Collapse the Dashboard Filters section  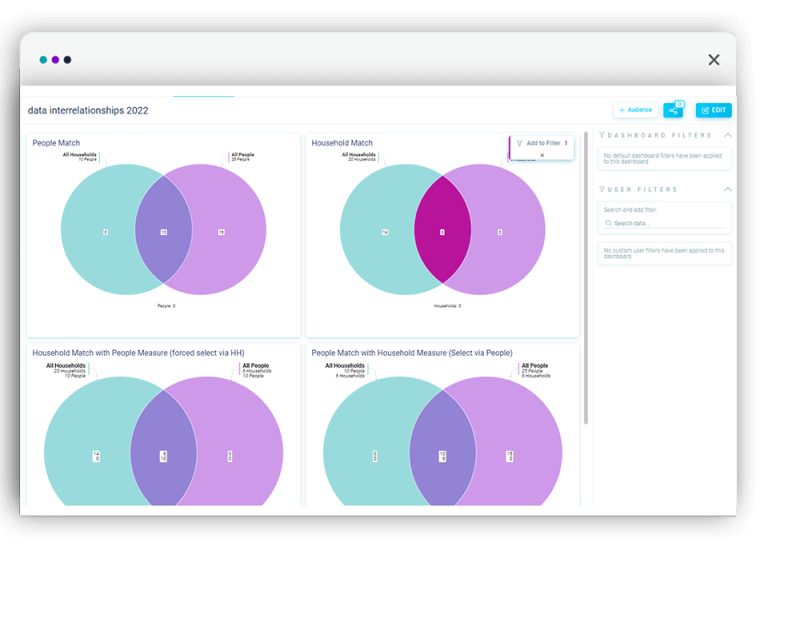point(728,135)
